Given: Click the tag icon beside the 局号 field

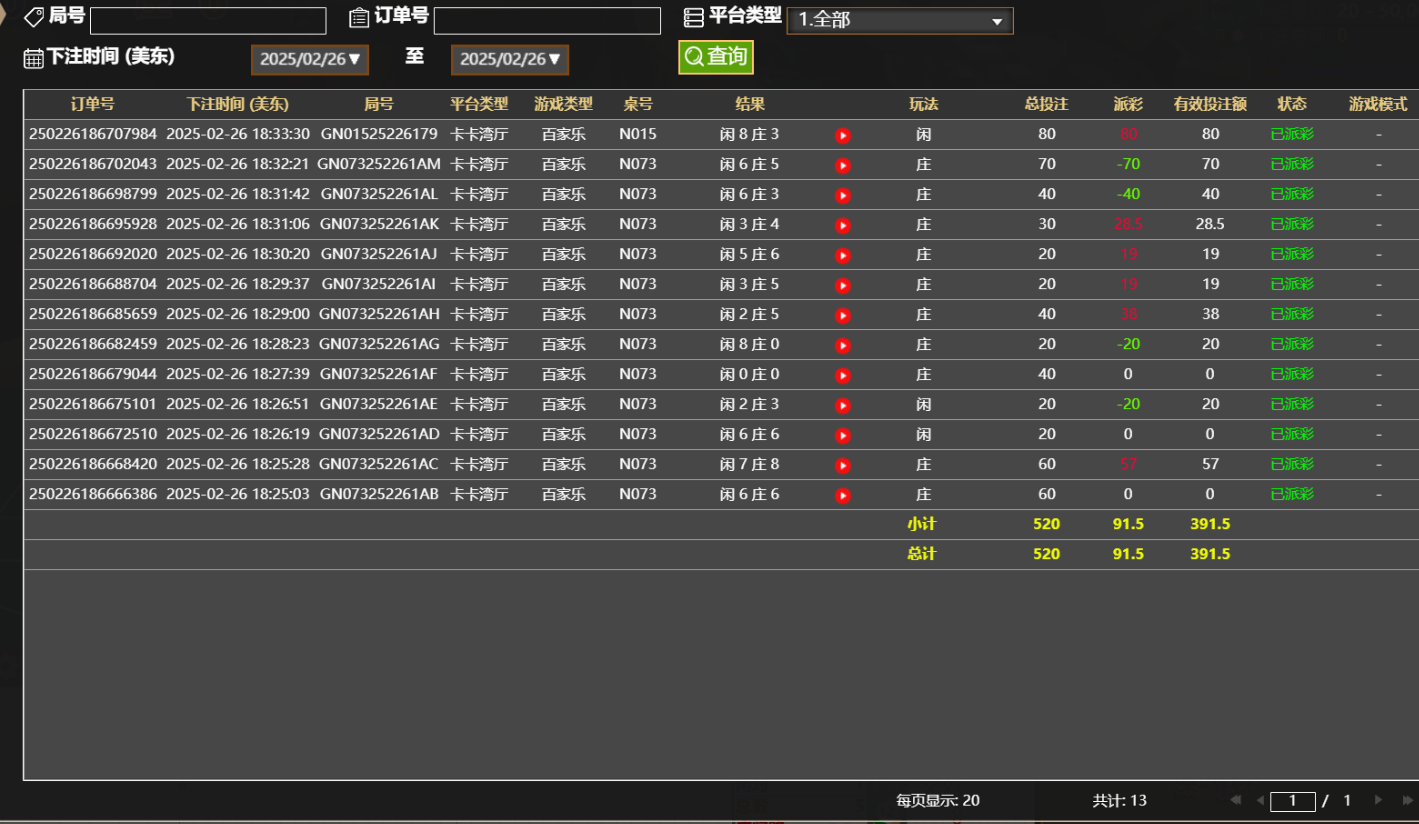Looking at the screenshot, I should [33, 16].
